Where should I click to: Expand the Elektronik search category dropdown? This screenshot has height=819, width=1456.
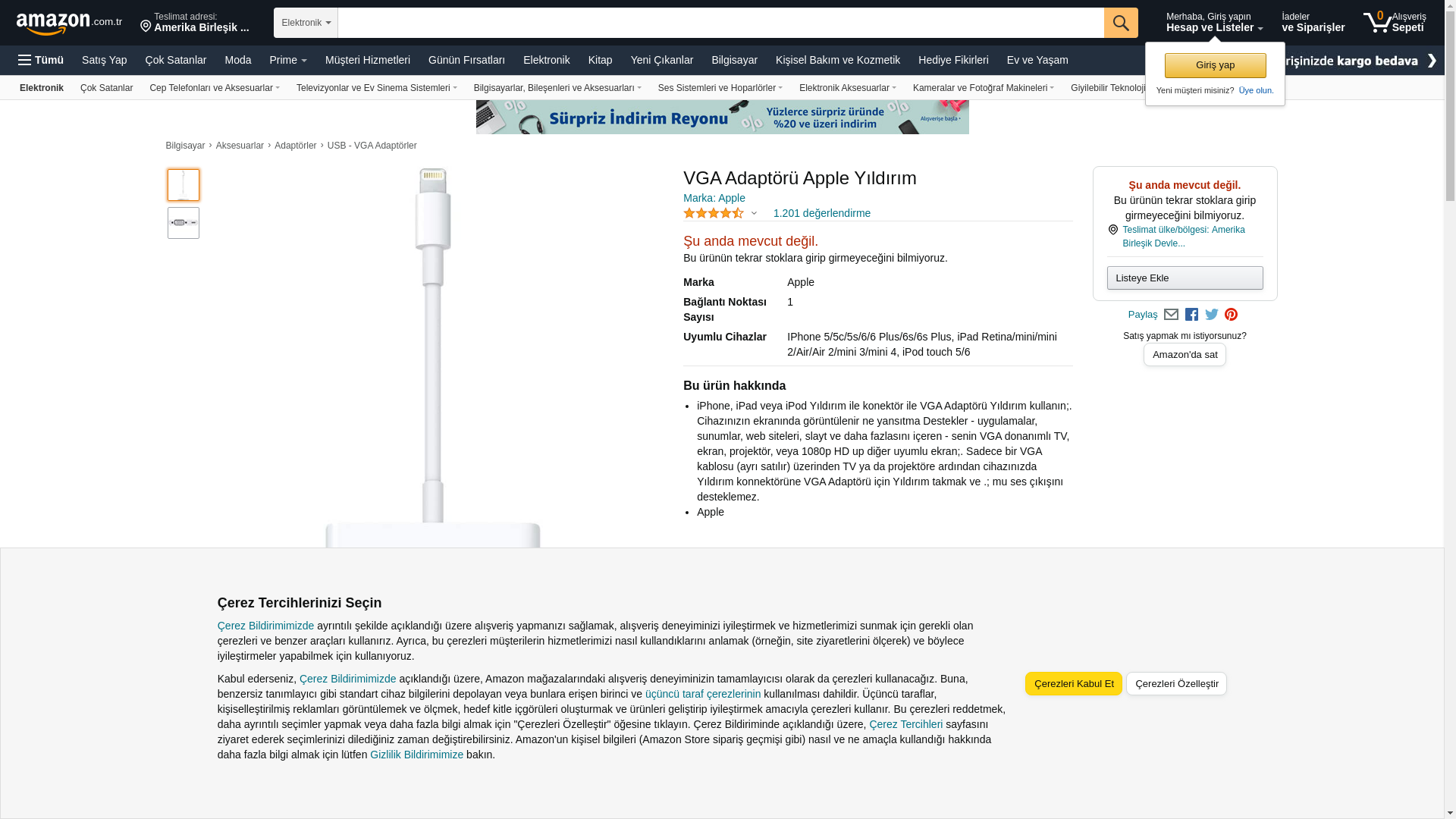point(306,23)
